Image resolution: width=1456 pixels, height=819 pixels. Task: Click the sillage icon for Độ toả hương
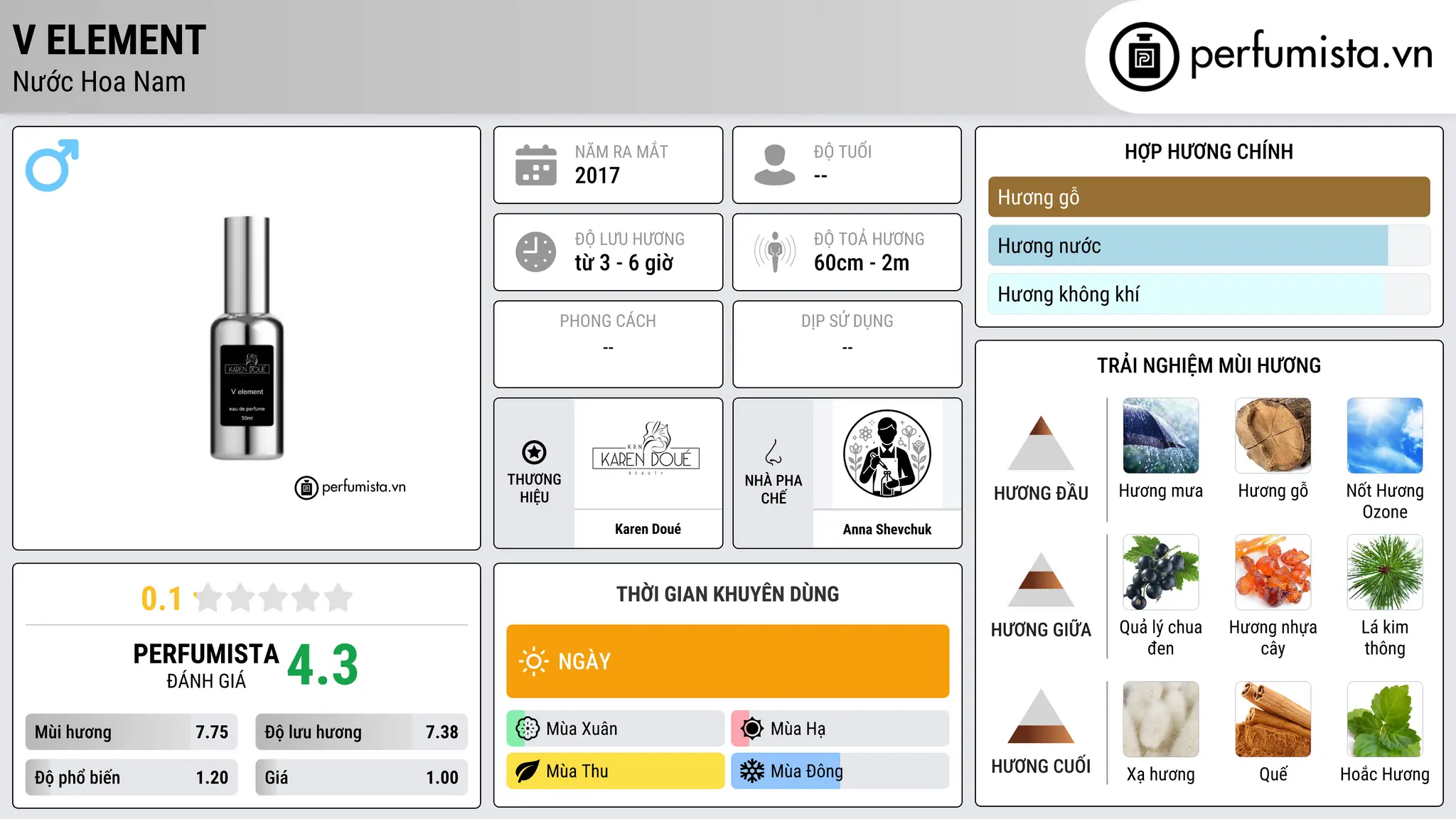774,252
